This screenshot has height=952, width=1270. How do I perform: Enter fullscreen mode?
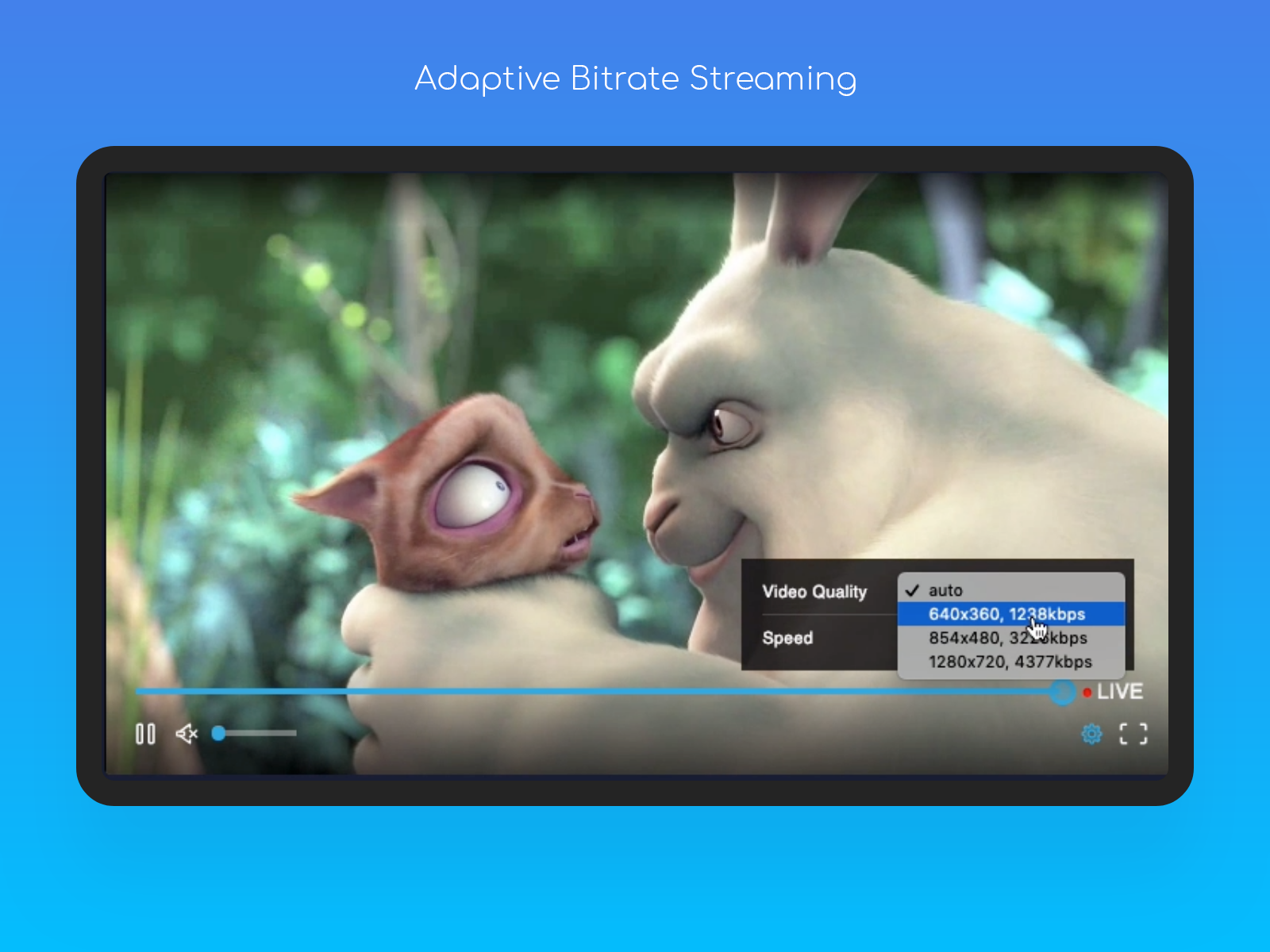[x=1133, y=734]
